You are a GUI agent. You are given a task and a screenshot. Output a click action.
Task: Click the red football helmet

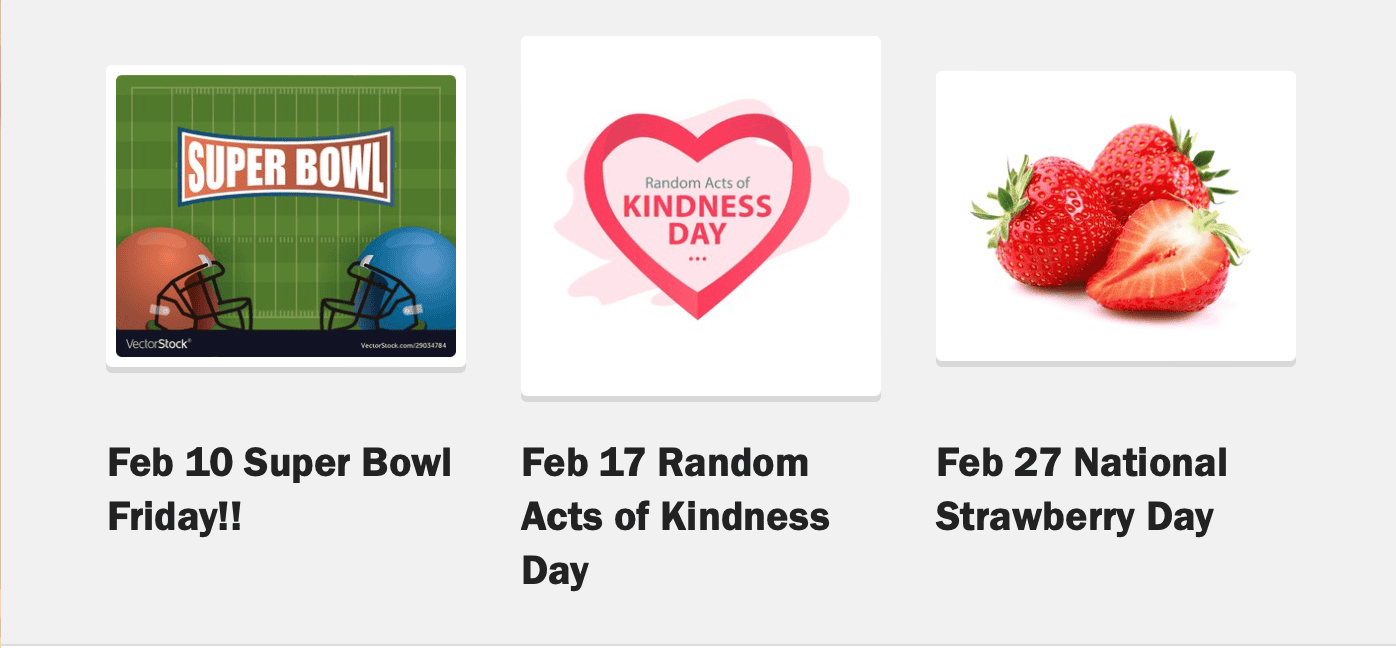tap(165, 281)
